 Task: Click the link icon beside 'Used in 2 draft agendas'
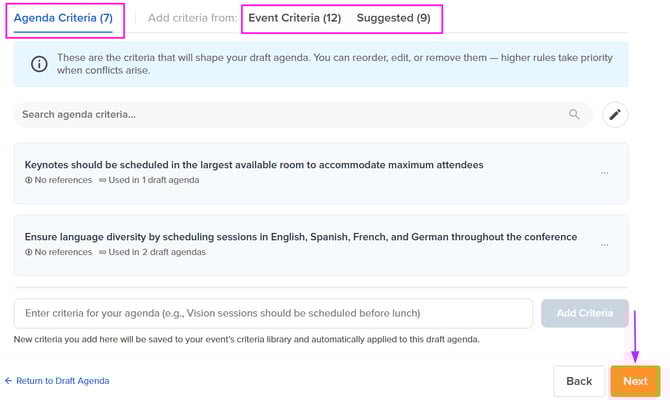click(103, 253)
